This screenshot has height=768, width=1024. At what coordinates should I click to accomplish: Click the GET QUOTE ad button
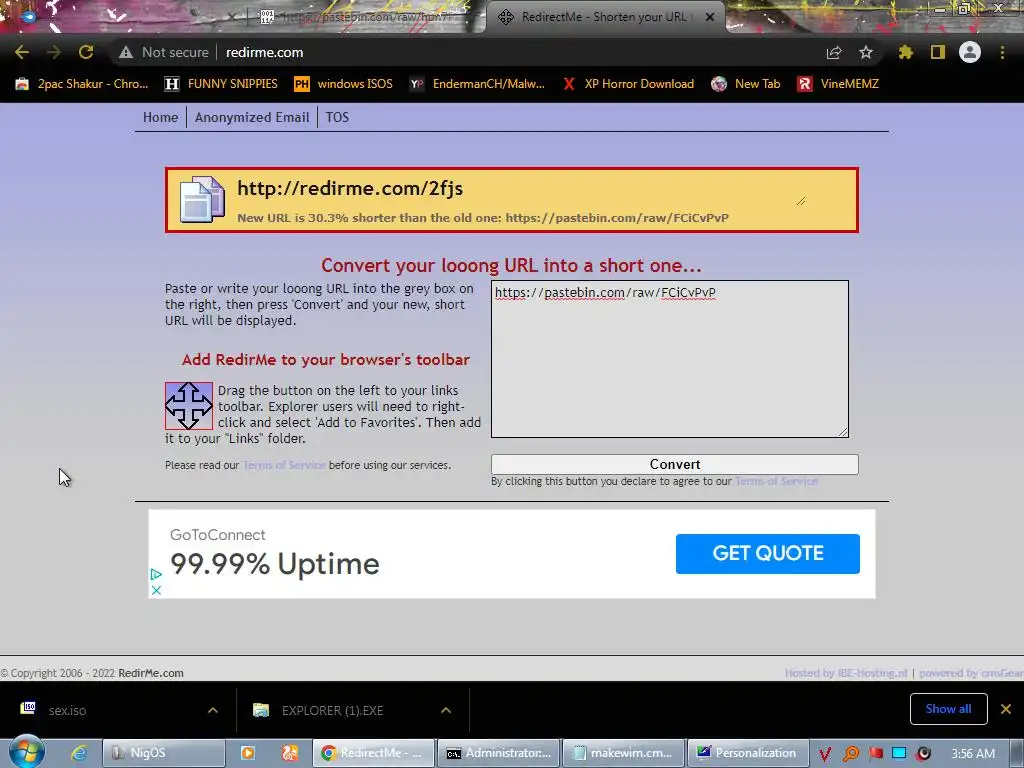tap(767, 554)
